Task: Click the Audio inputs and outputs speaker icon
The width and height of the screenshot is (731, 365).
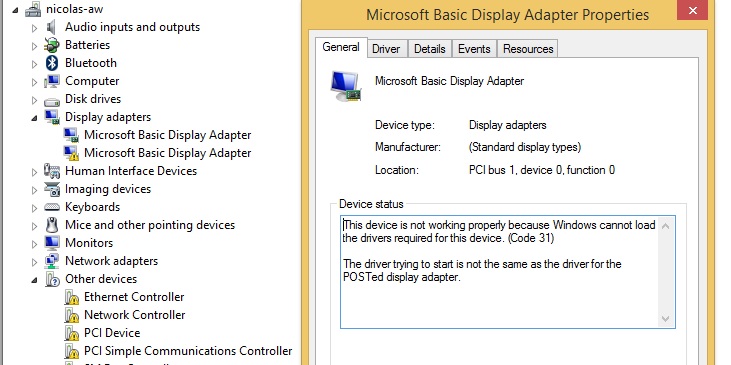Action: click(51, 27)
